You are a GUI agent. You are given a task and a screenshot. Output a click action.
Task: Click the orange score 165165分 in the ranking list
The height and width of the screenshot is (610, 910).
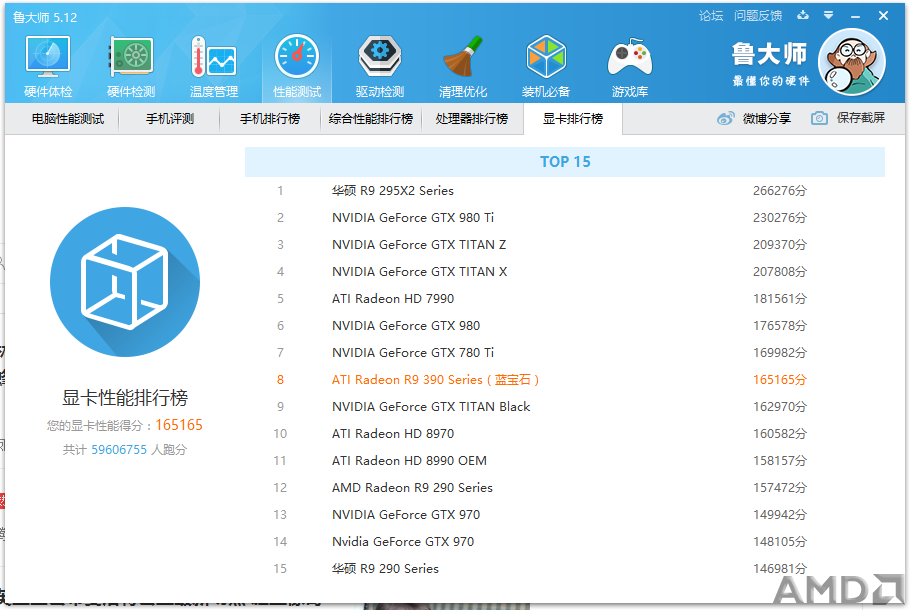(x=779, y=380)
